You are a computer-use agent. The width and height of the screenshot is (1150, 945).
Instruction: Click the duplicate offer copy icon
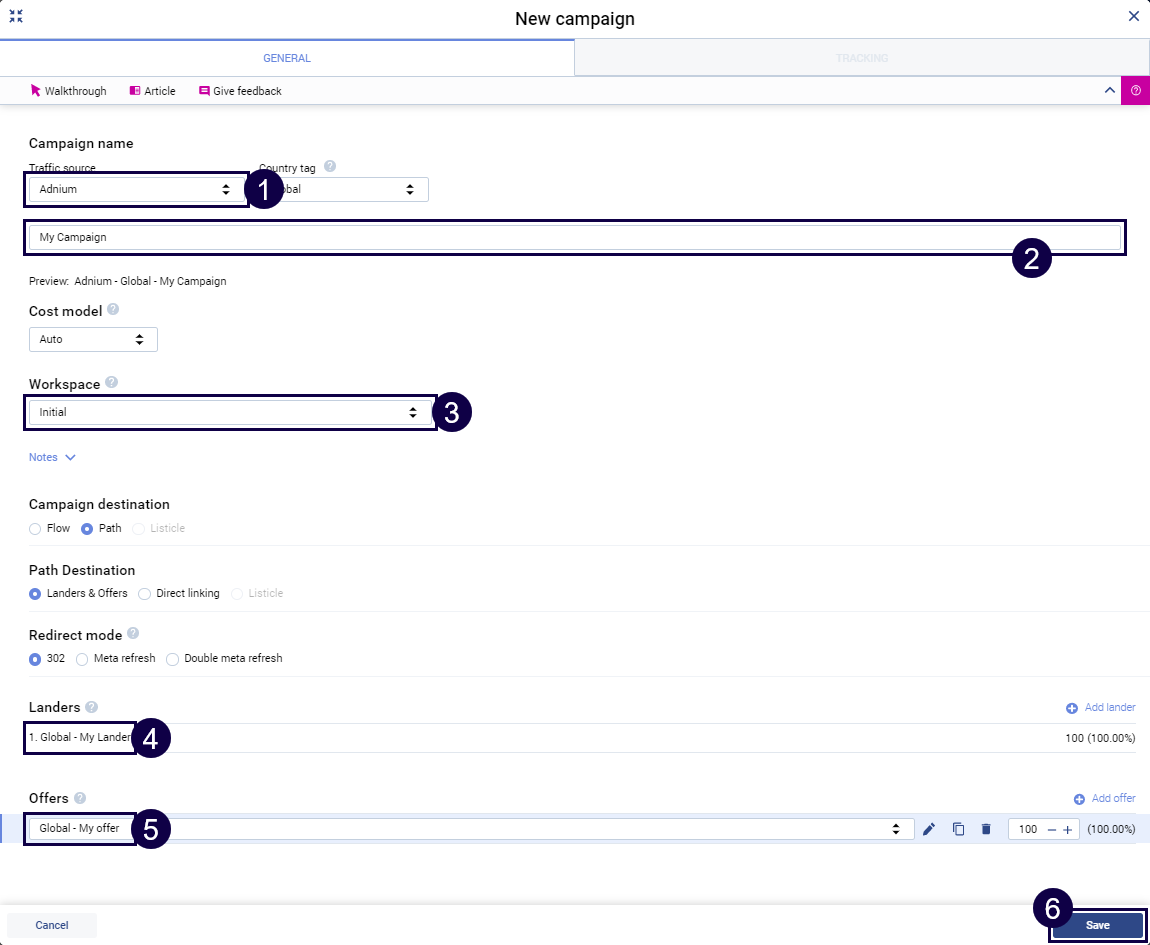coord(958,829)
